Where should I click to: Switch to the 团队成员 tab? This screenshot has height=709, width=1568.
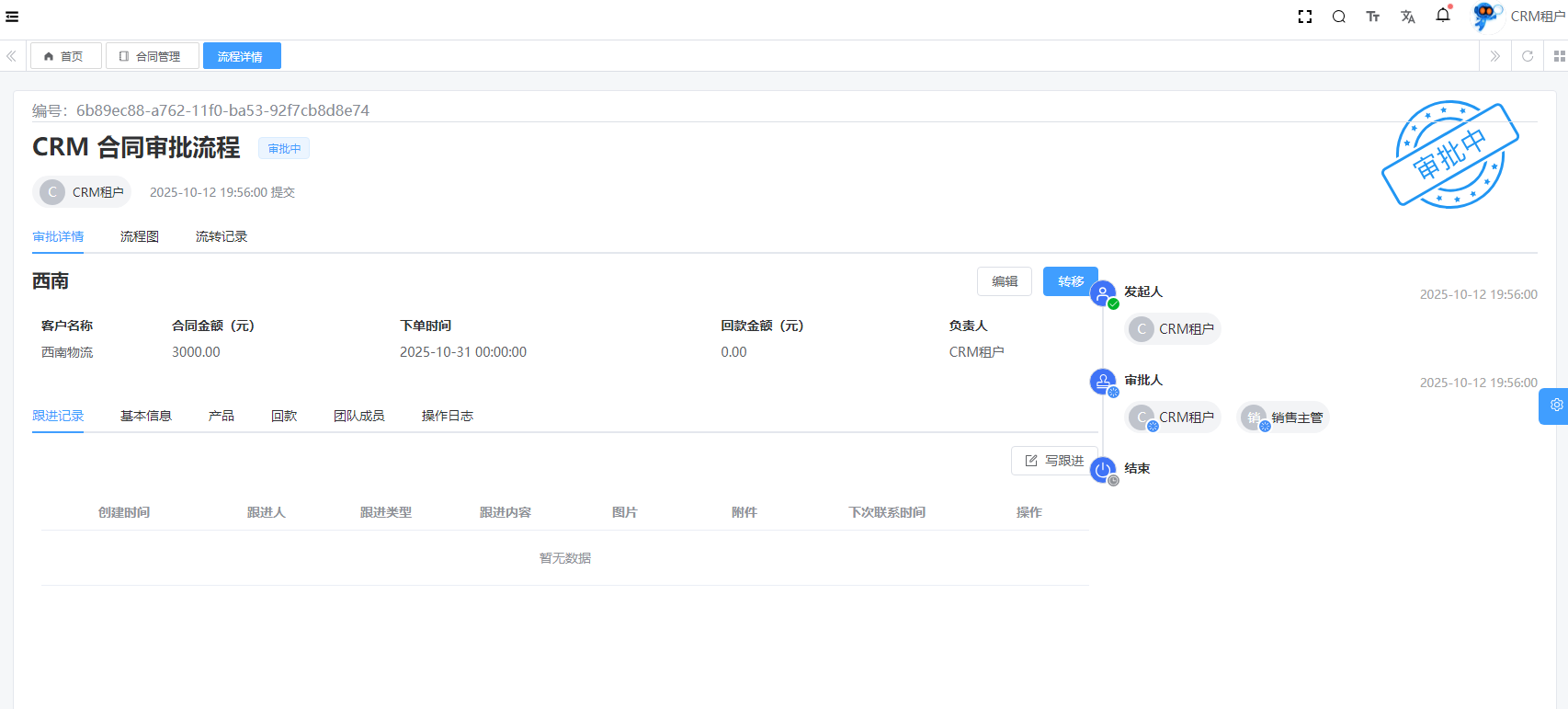click(358, 416)
